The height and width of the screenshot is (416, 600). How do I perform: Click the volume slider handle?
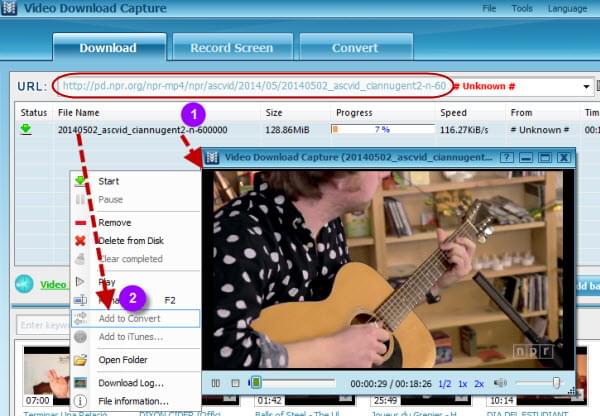click(556, 382)
